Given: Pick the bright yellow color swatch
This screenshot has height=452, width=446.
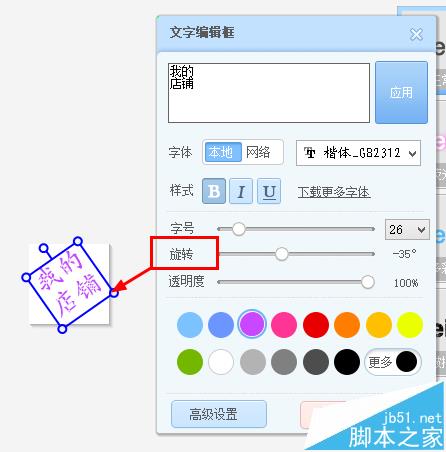Looking at the screenshot, I should (x=410, y=325).
